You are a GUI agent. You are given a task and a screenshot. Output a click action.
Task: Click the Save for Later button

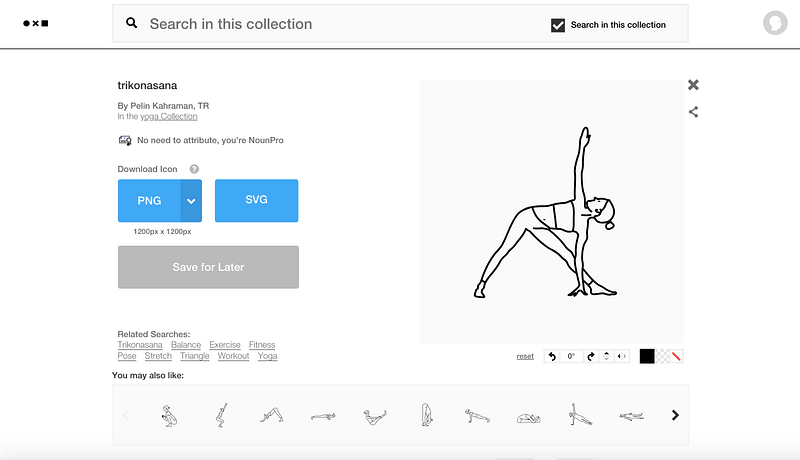click(208, 267)
